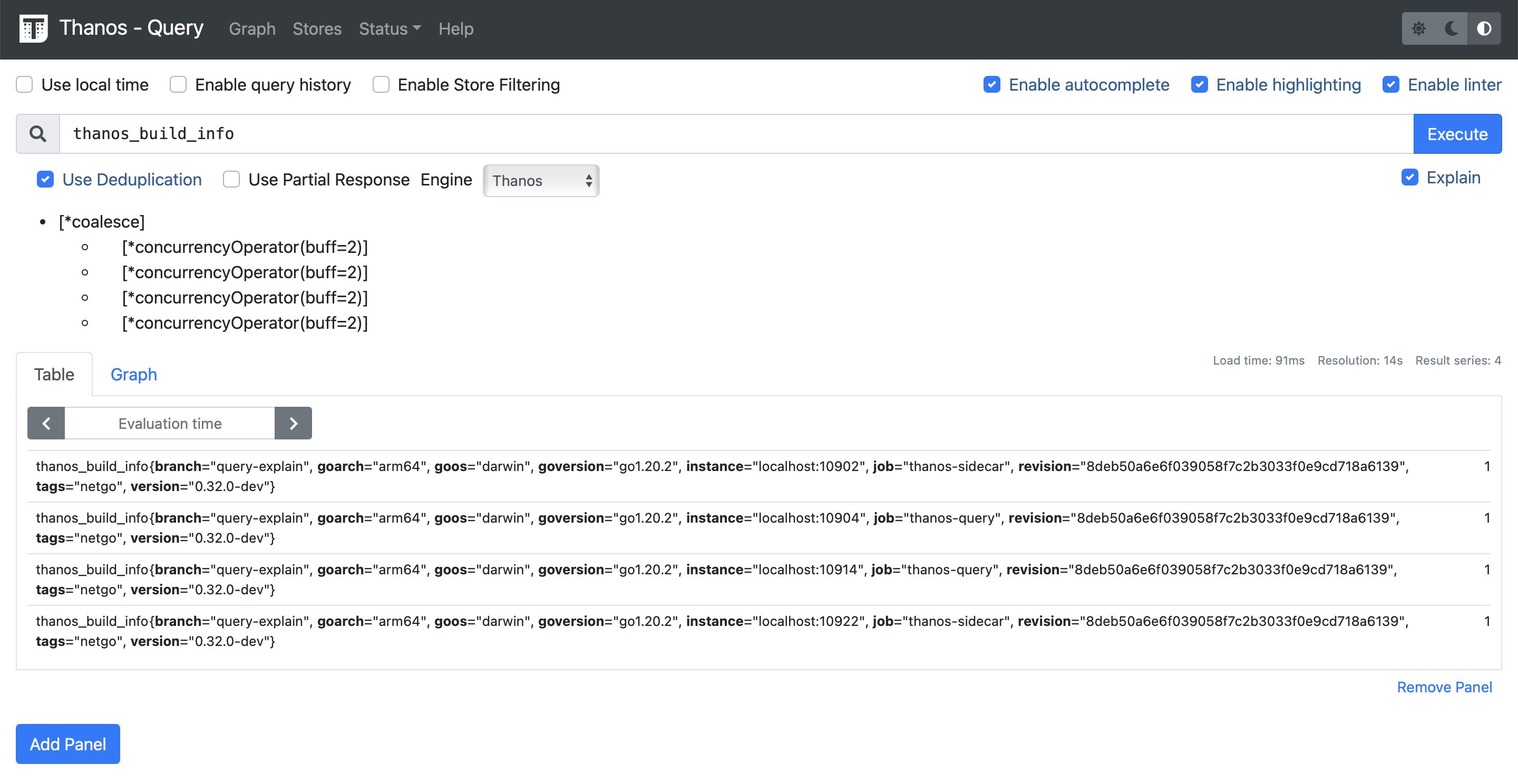Switch to dark theme moon icon
Image resolution: width=1518 pixels, height=784 pixels.
1452,28
